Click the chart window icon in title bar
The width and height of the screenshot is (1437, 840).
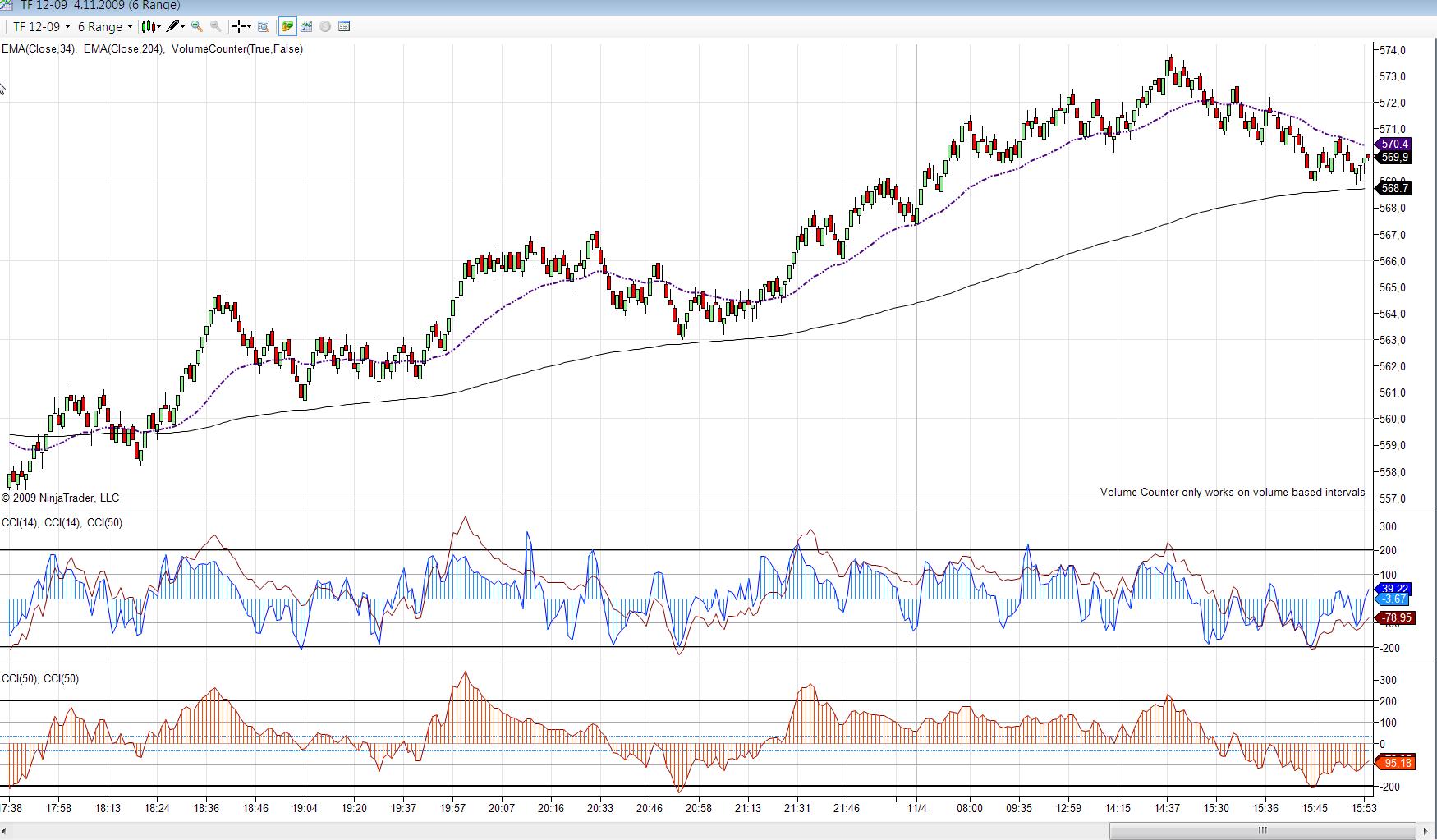click(6, 5)
